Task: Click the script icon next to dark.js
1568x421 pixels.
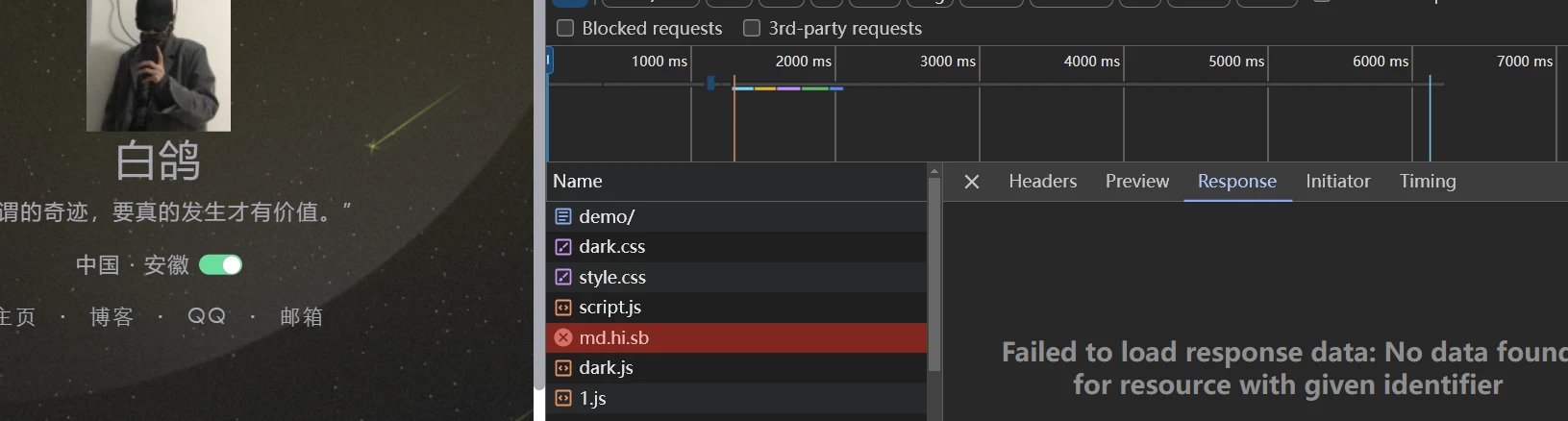Action: (563, 368)
